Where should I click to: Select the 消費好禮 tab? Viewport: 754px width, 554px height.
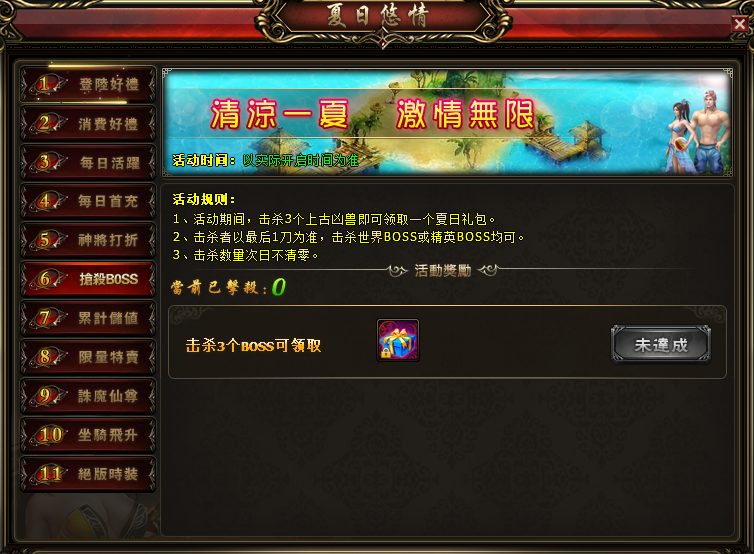(88, 124)
